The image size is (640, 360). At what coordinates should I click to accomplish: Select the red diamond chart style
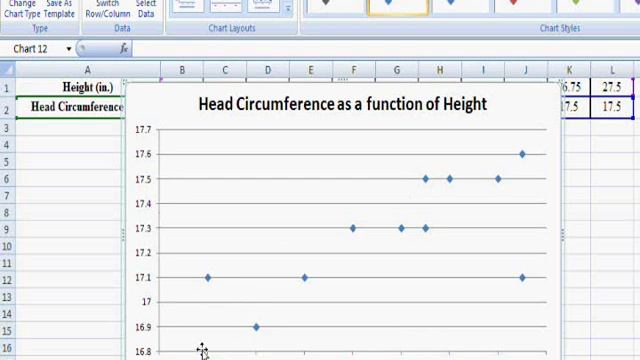(524, 7)
